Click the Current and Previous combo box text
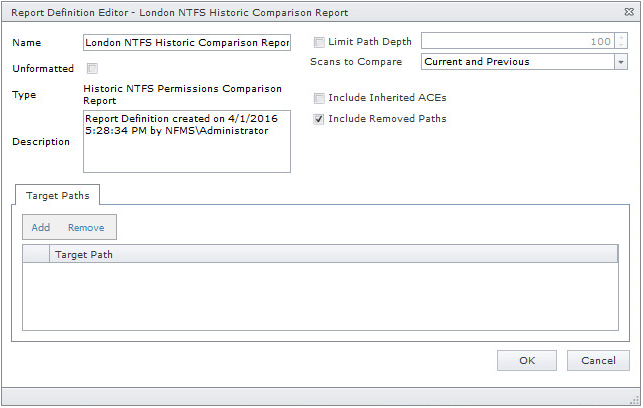 [x=517, y=62]
